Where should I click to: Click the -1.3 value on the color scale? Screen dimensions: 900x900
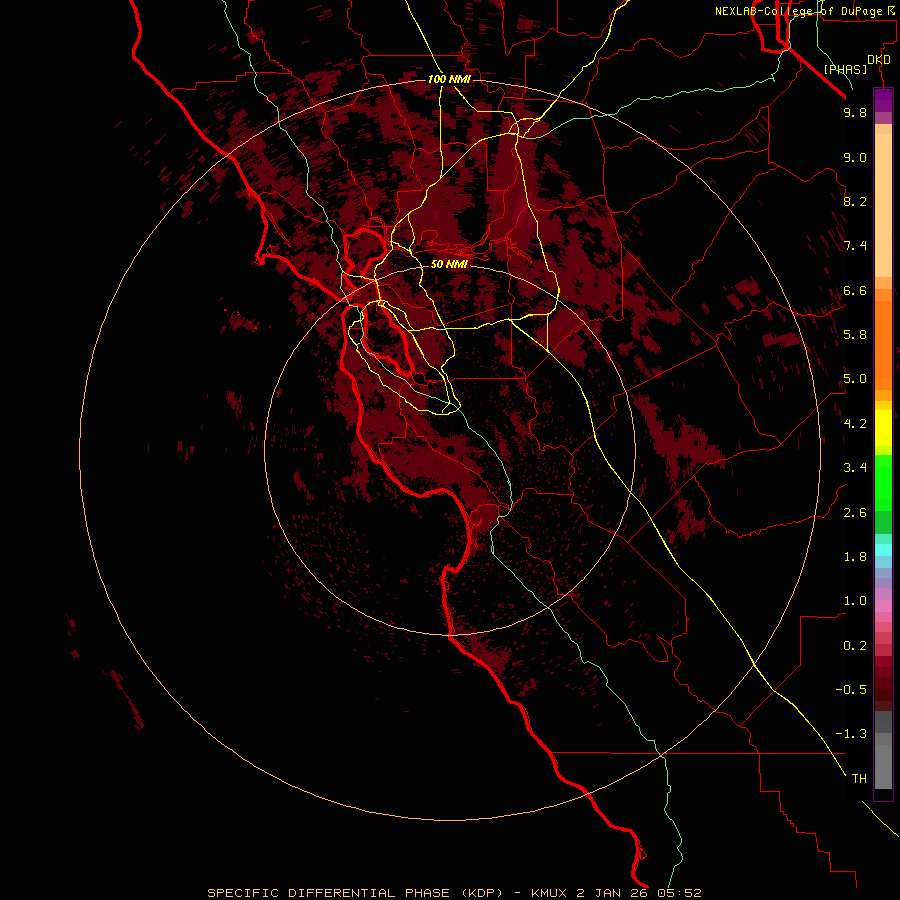851,734
